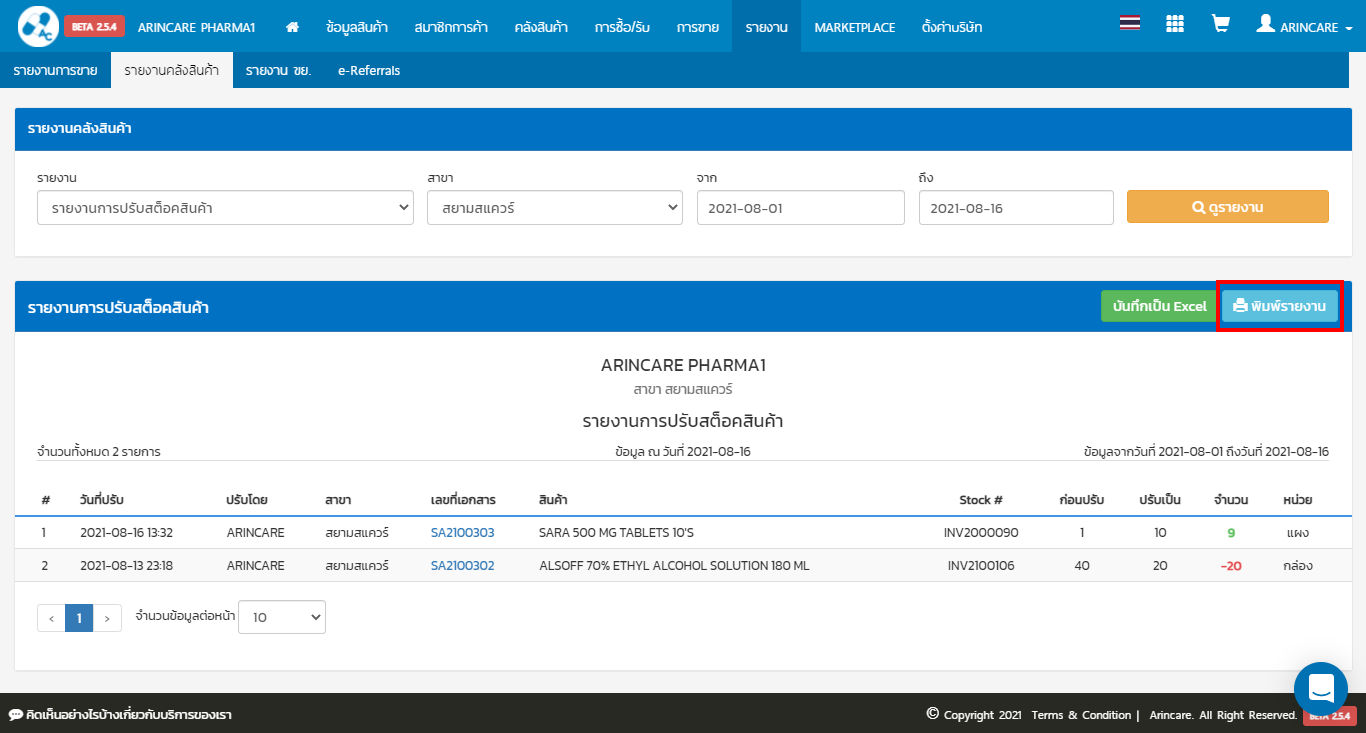Click the Arincare logo icon

click(x=39, y=26)
